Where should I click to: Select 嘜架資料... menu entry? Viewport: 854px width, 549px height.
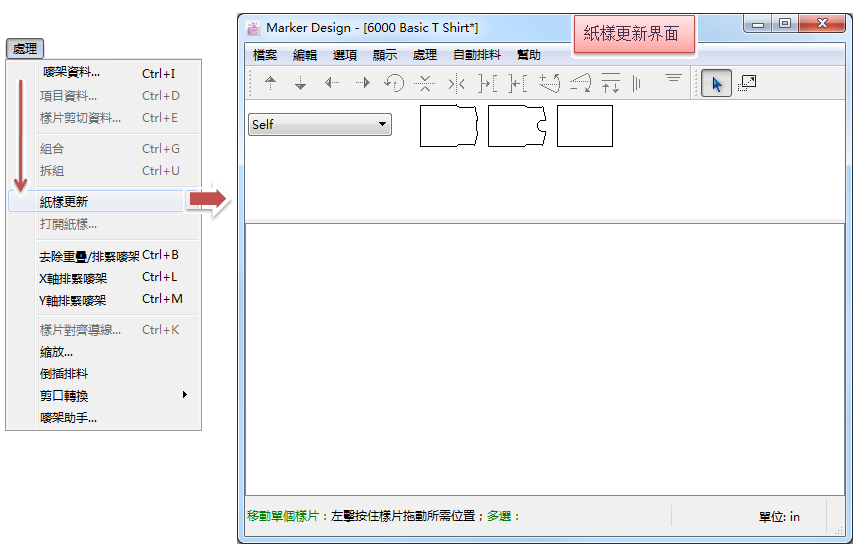tap(70, 73)
